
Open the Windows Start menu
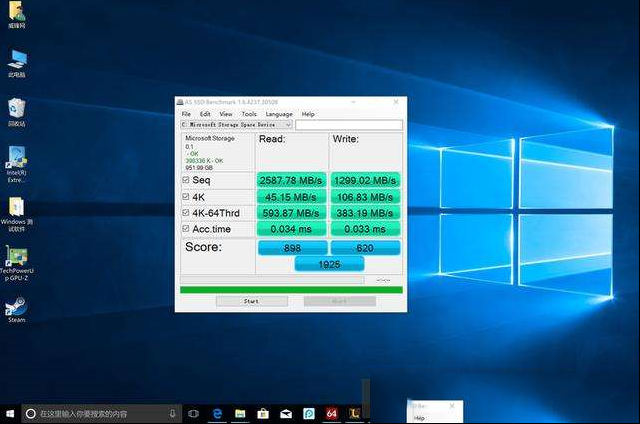pyautogui.click(x=10, y=414)
